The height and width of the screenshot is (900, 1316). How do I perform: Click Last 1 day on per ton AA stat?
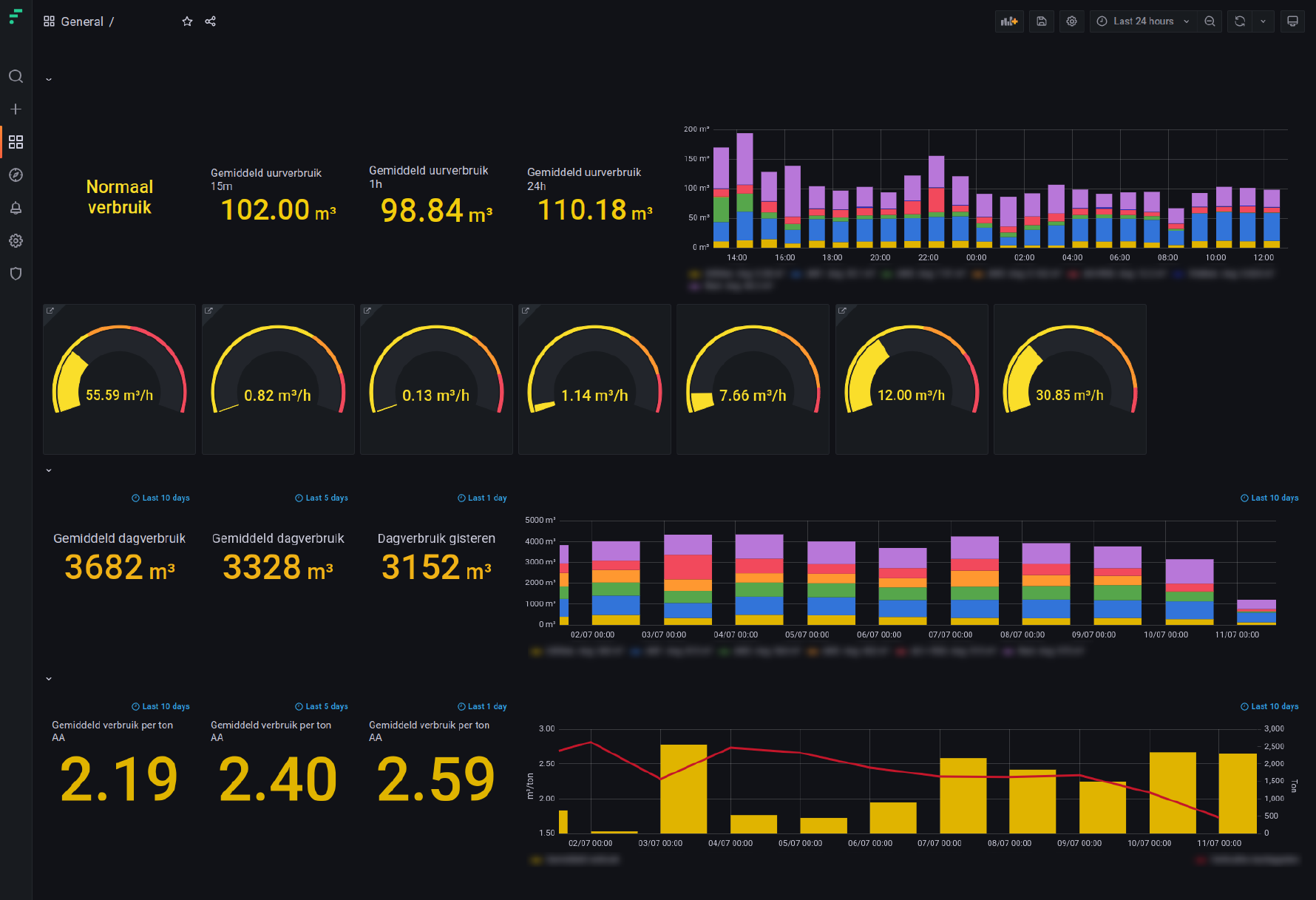point(482,706)
